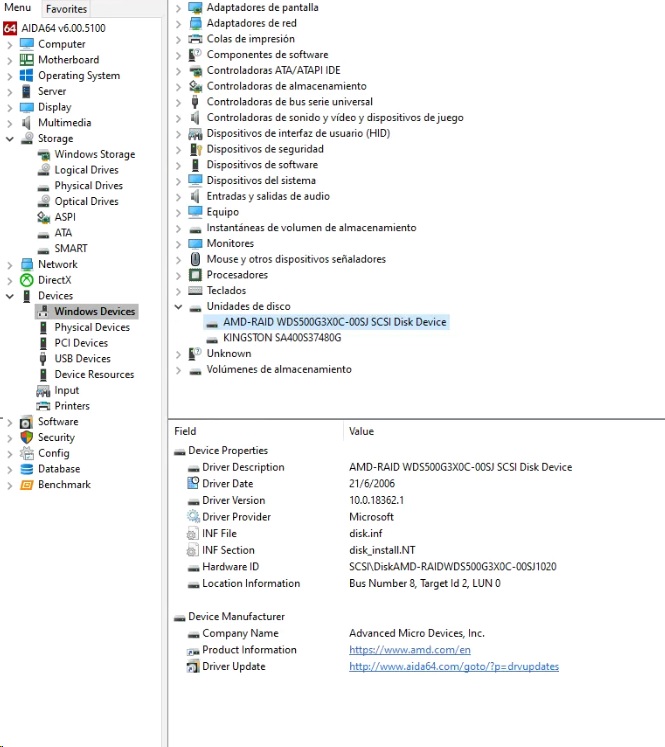Collapse the Unidades de disco node

pos(179,307)
